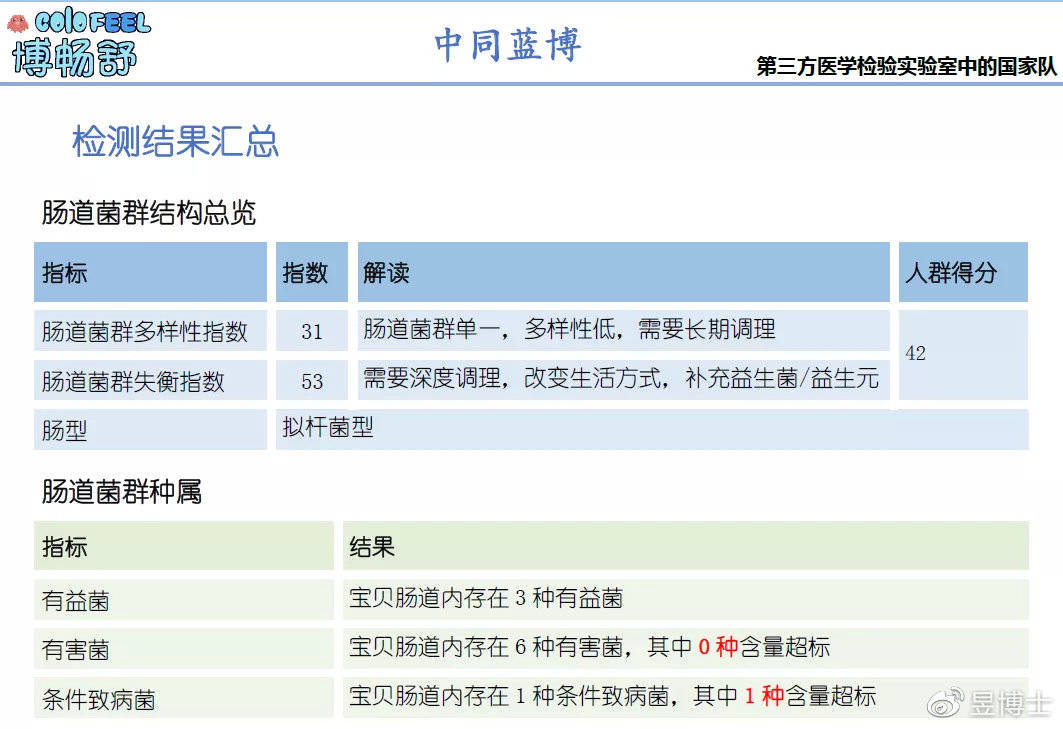Select the 肠道菌群多样性指数 row label
Image resolution: width=1063 pixels, height=729 pixels.
(151, 331)
